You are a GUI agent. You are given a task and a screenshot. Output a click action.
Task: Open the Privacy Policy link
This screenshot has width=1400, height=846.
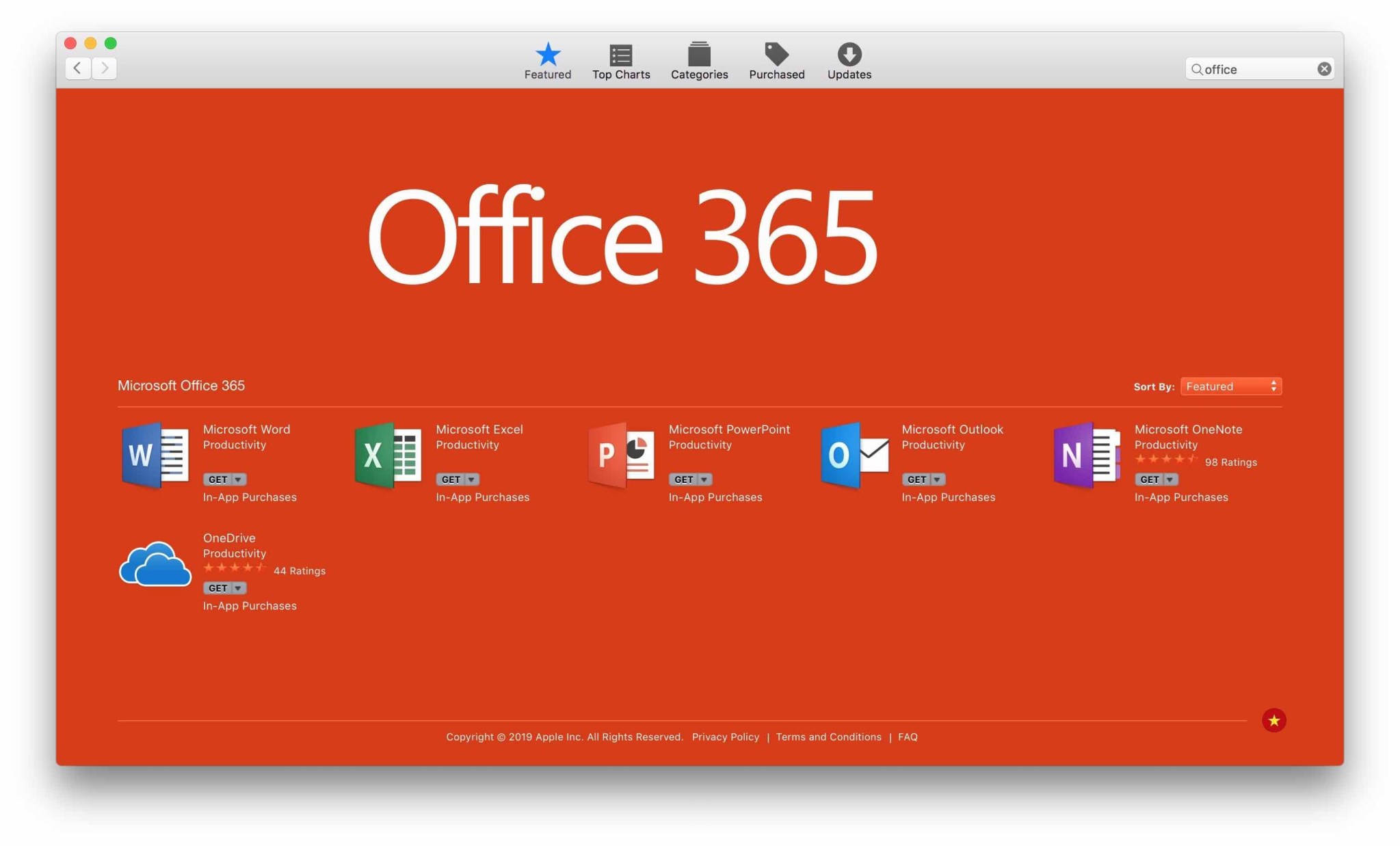pyautogui.click(x=725, y=737)
